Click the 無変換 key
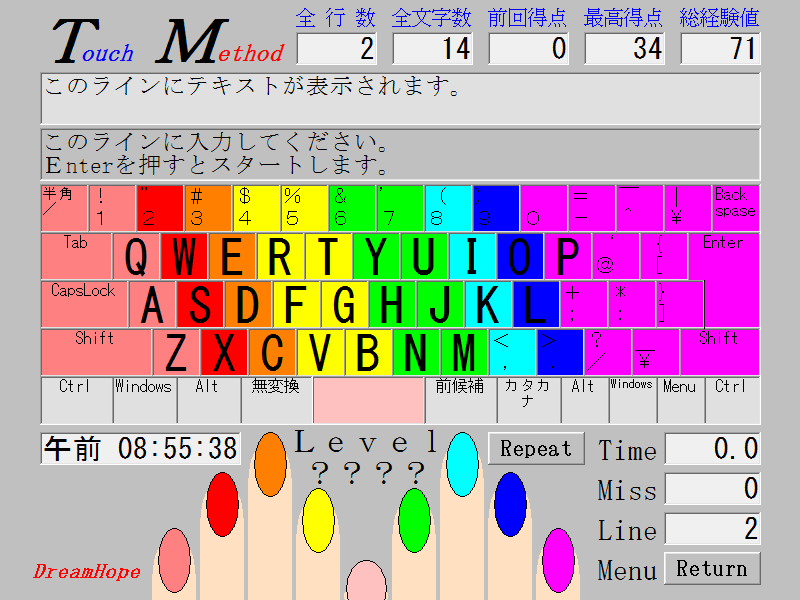800x600 pixels. click(276, 400)
